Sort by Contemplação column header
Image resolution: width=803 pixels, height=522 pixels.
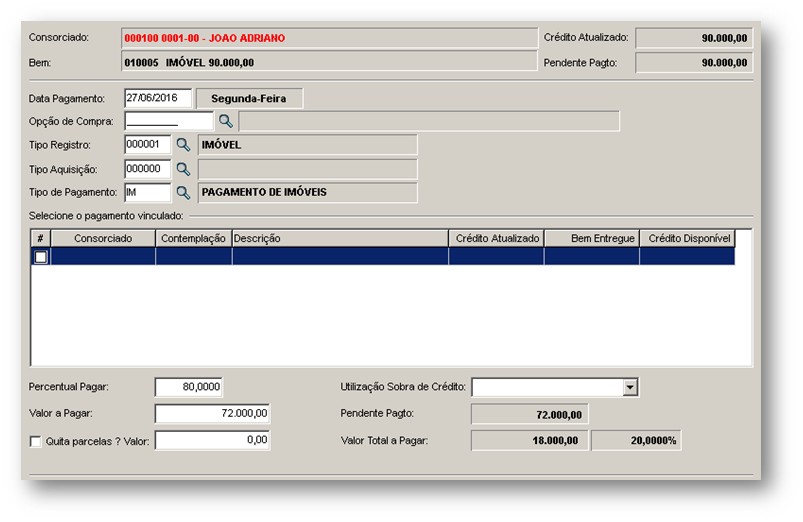pos(194,238)
